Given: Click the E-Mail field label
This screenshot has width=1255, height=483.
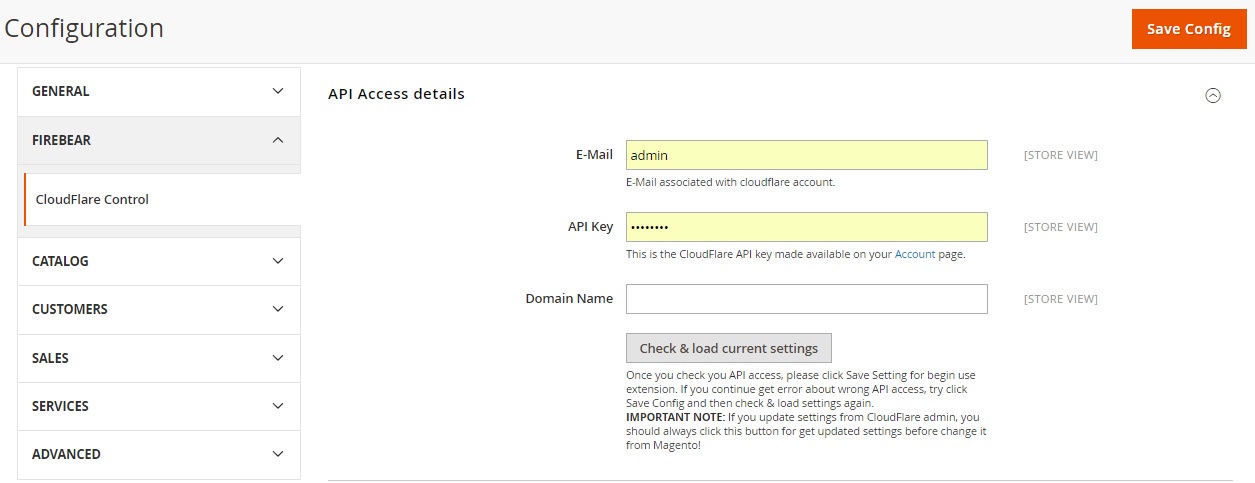Looking at the screenshot, I should [594, 155].
